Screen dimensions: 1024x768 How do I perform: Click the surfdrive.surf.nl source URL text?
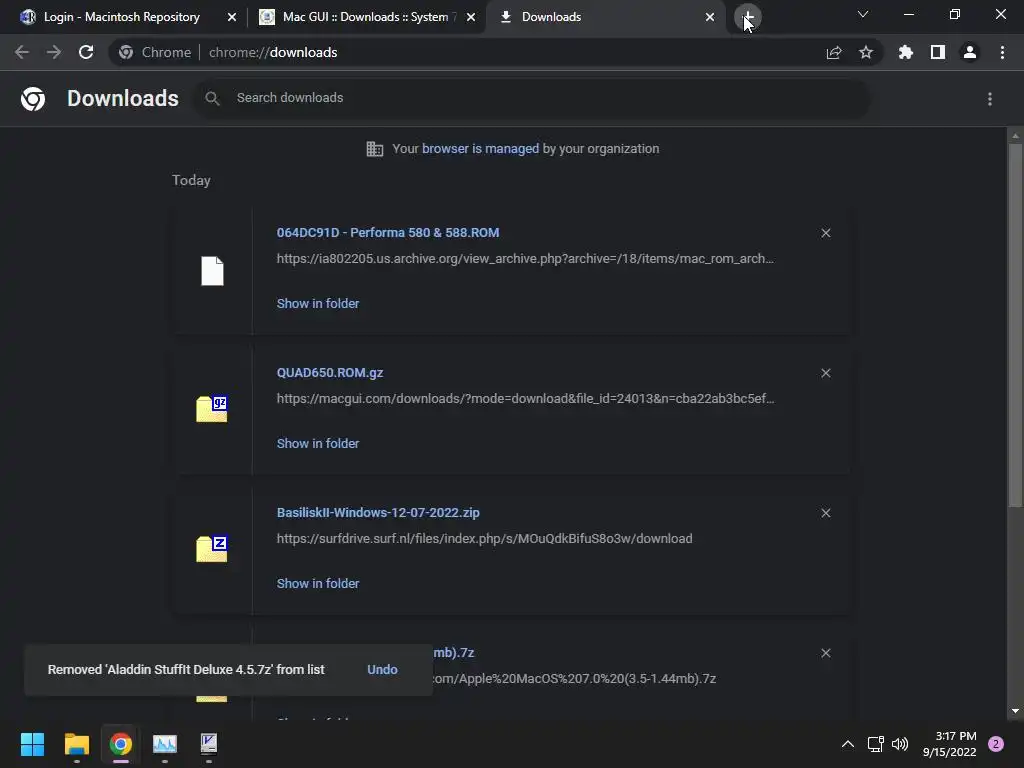point(485,539)
